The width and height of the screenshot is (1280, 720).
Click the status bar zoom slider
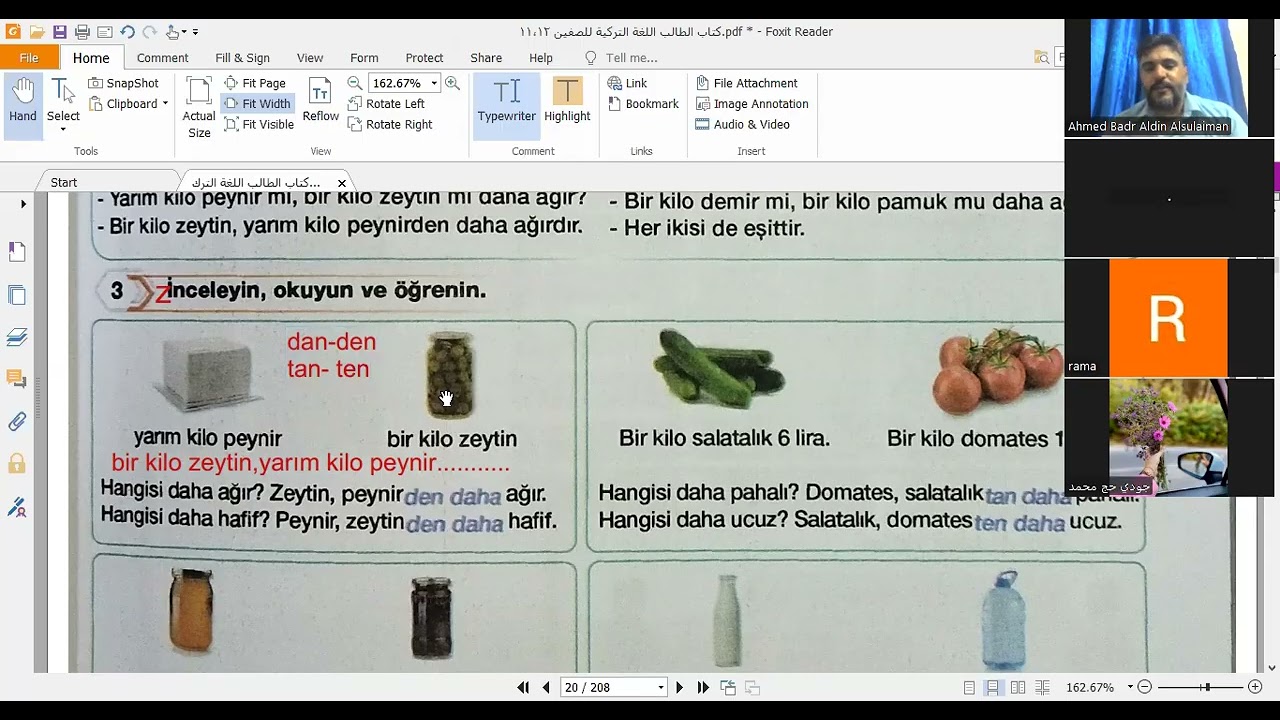1200,688
